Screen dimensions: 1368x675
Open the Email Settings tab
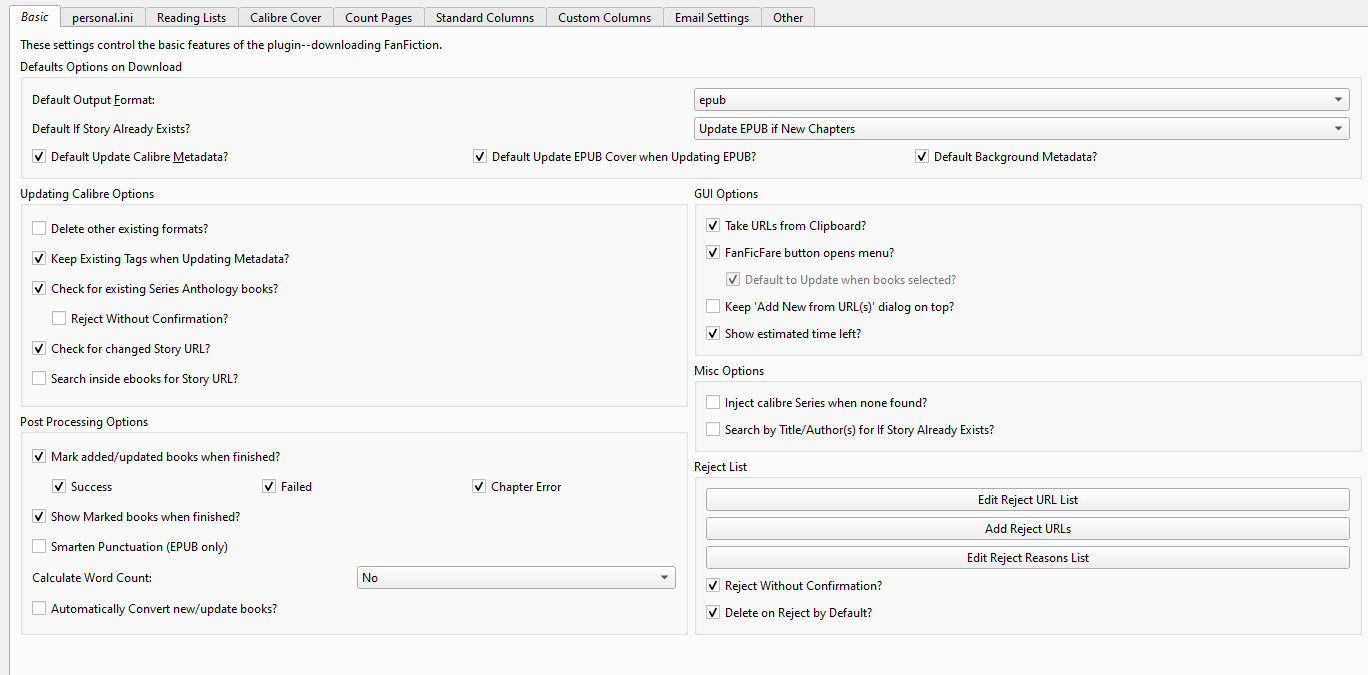(x=711, y=17)
